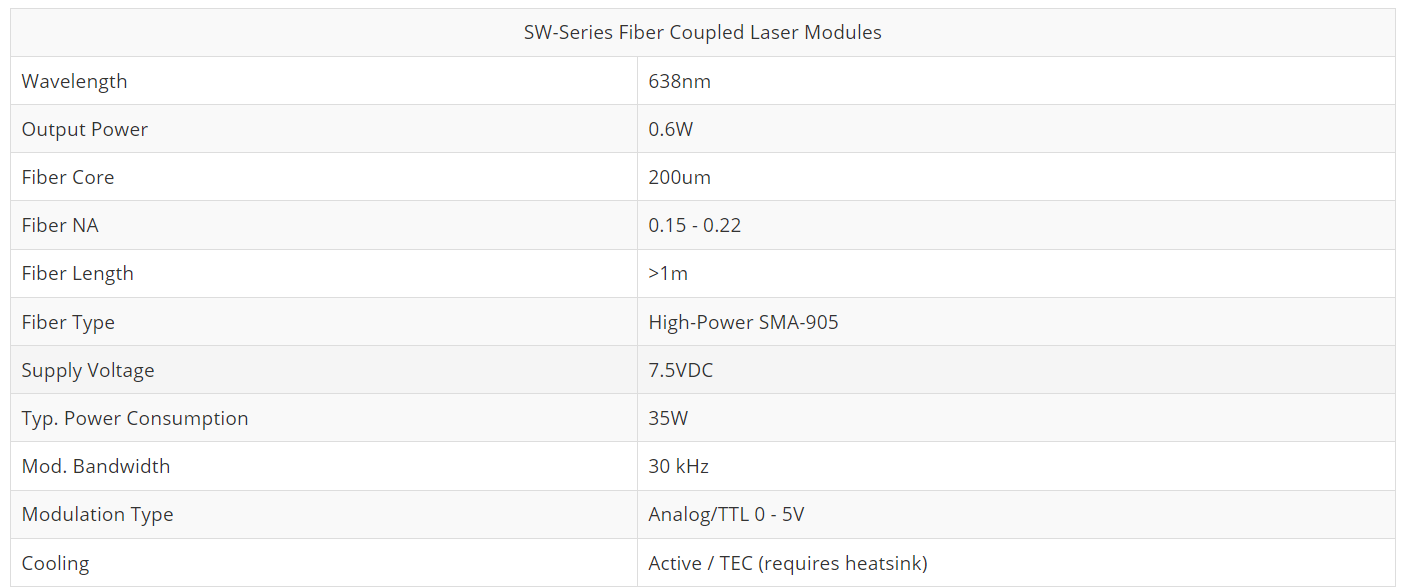Select the Active / TEC cooling value
The image size is (1406, 587).
pyautogui.click(x=787, y=563)
